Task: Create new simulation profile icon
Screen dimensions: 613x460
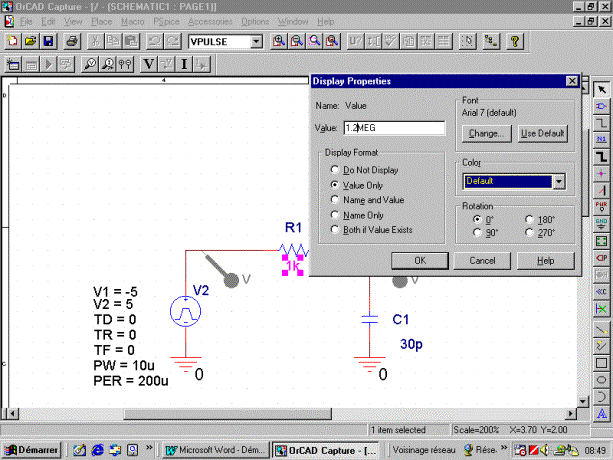Action: (x=13, y=64)
